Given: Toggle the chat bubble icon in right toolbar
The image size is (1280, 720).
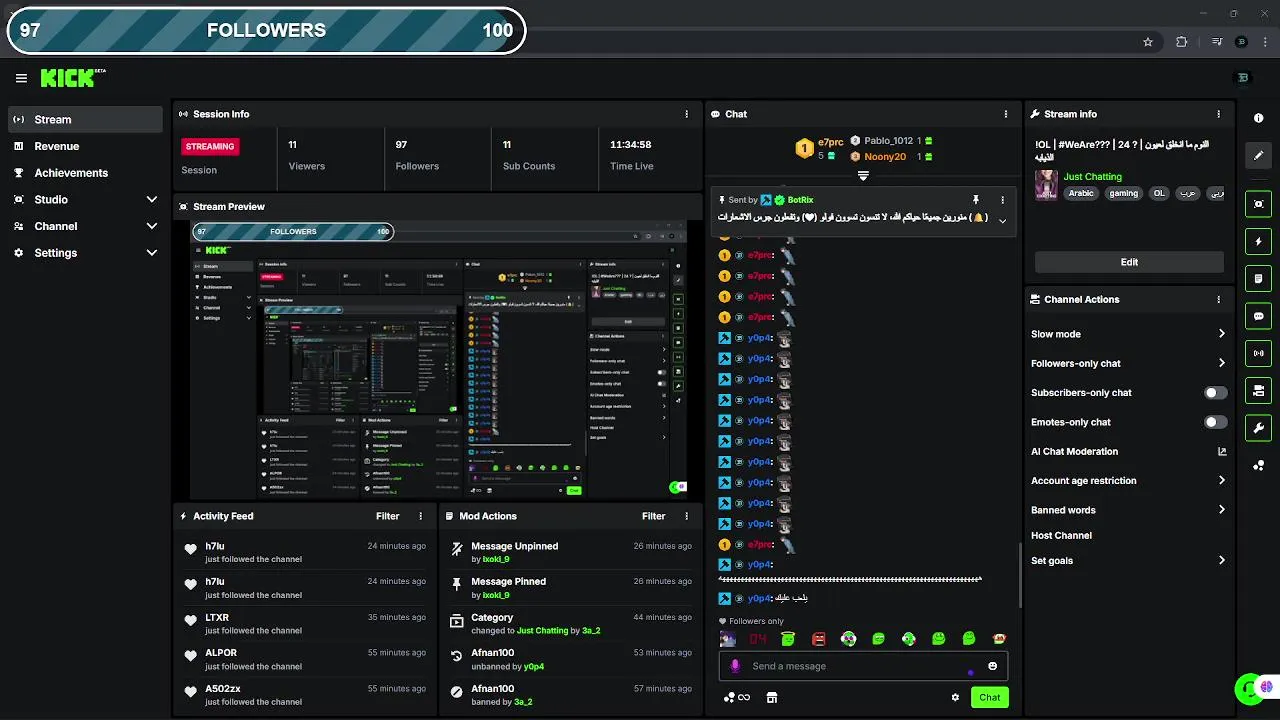Looking at the screenshot, I should (x=1258, y=316).
